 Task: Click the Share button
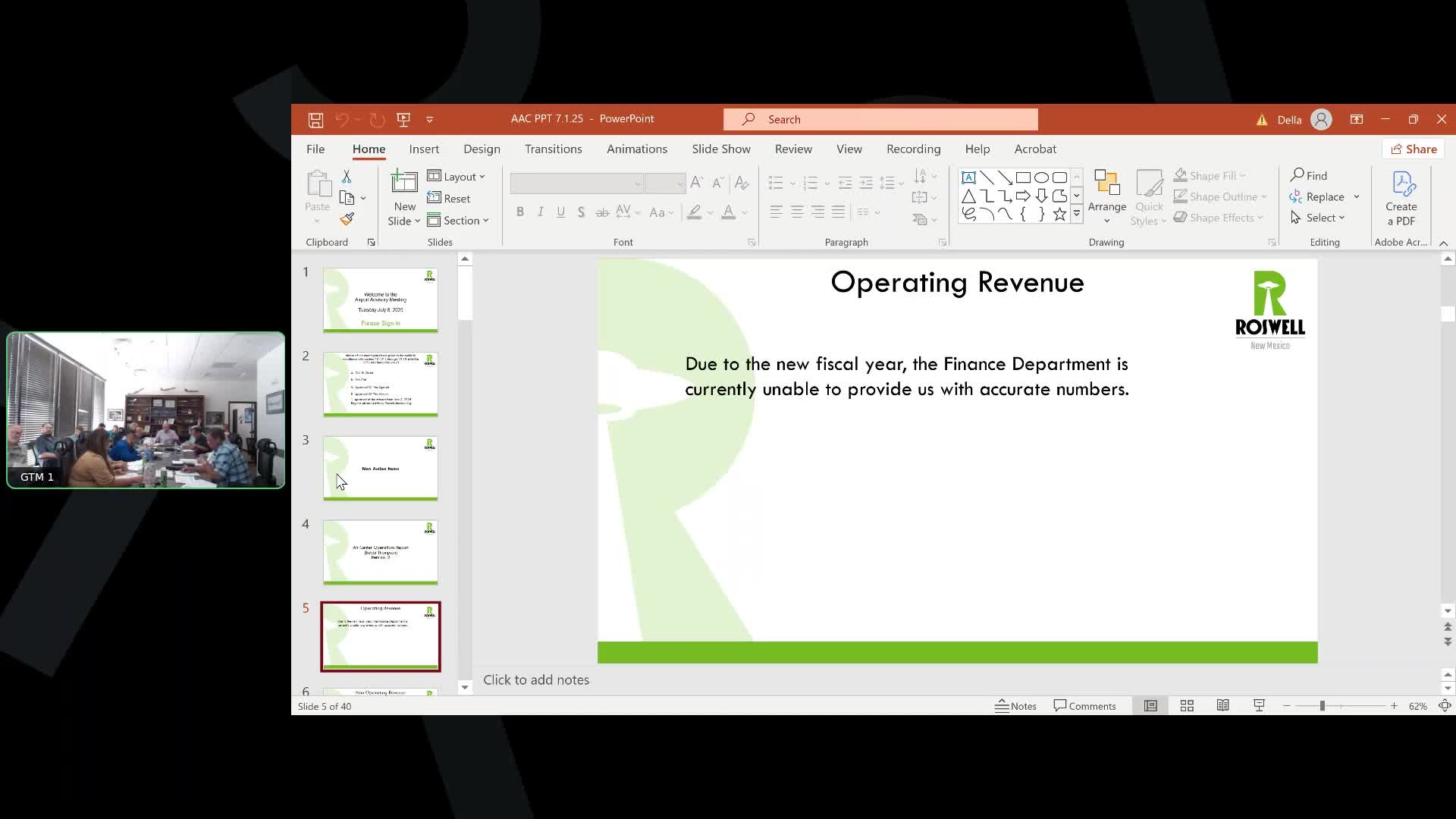point(1414,149)
